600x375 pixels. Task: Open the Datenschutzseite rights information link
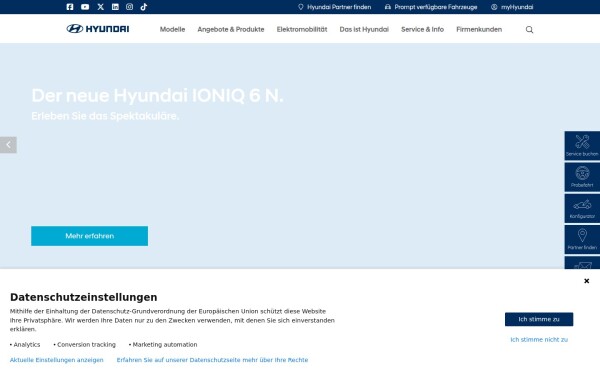tap(212, 360)
